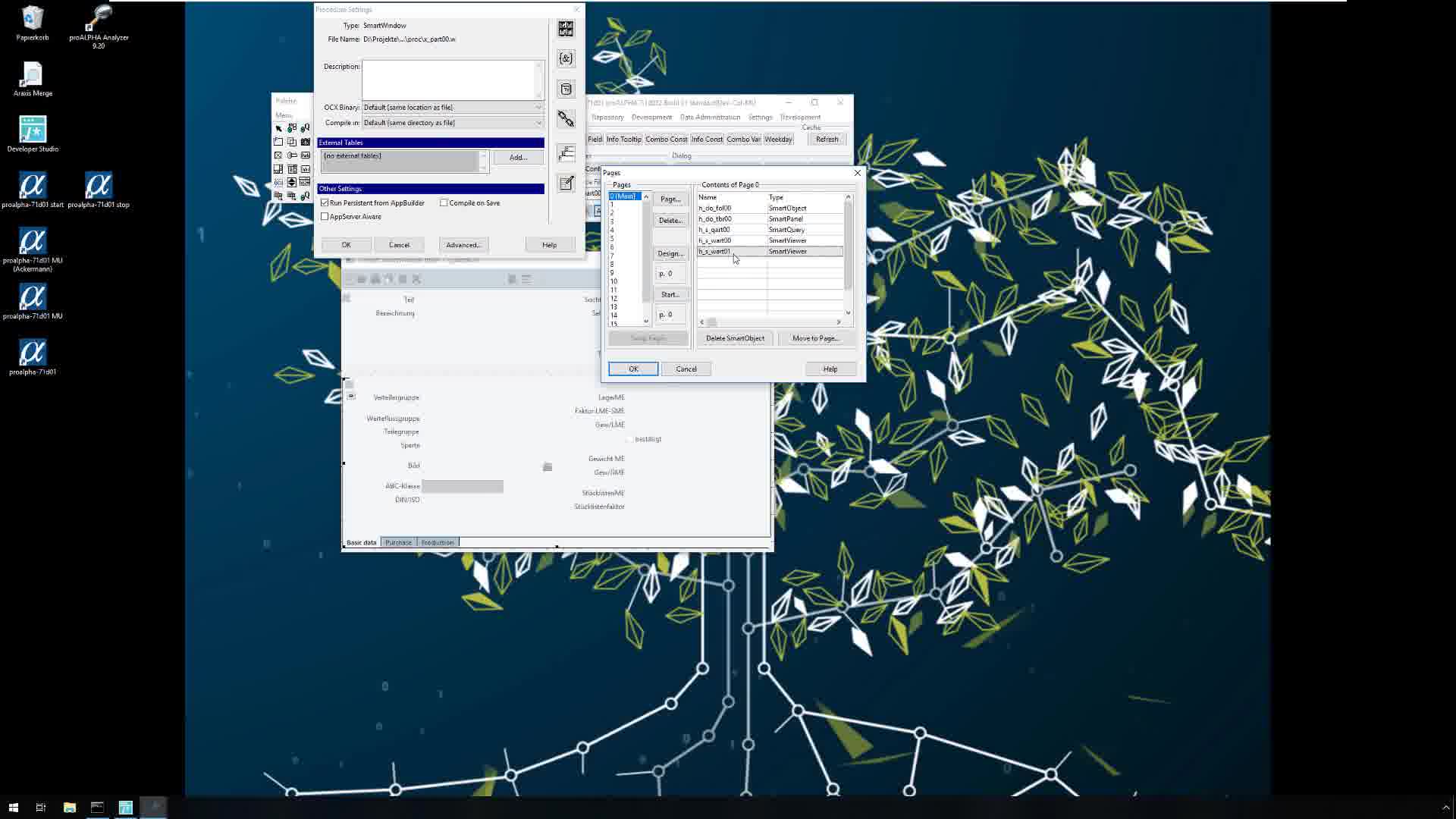This screenshot has height=819, width=1456.
Task: Click the Design... button
Action: coord(670,254)
